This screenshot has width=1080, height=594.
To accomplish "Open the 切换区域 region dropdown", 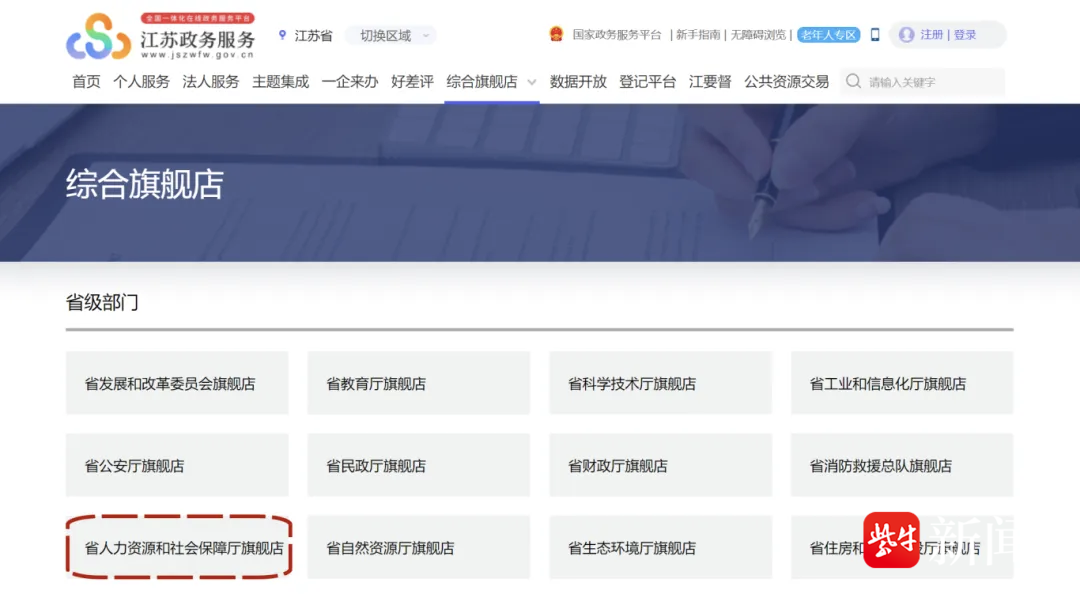I will tap(390, 35).
